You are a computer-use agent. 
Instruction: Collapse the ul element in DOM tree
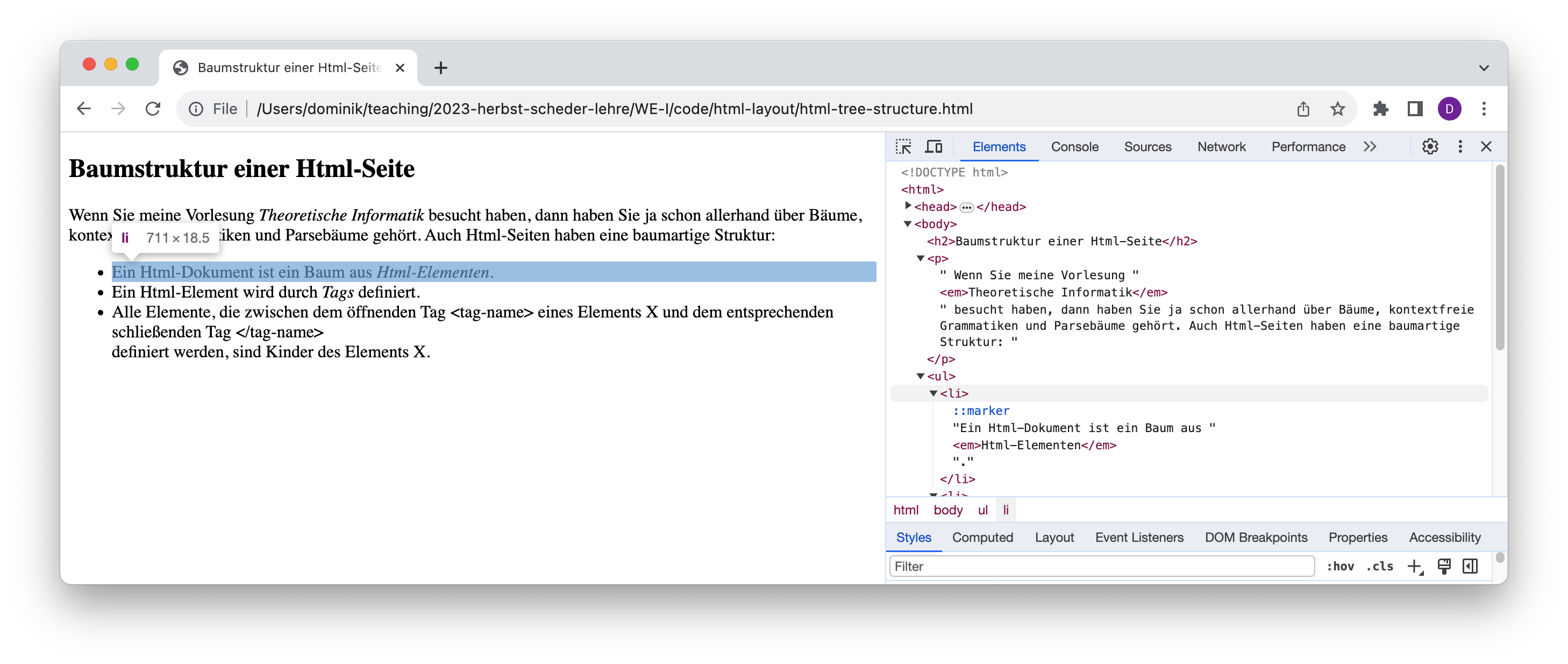click(921, 376)
